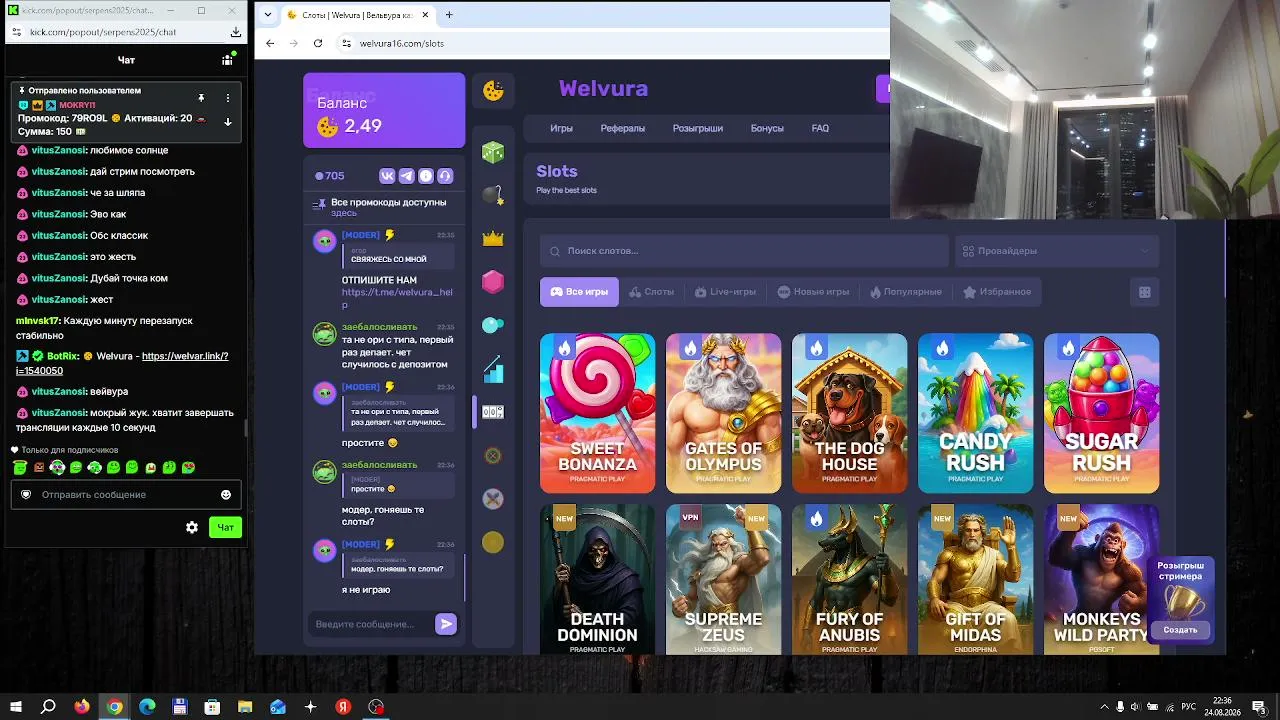Focus the Welvura Введите сообщение field

pyautogui.click(x=372, y=624)
